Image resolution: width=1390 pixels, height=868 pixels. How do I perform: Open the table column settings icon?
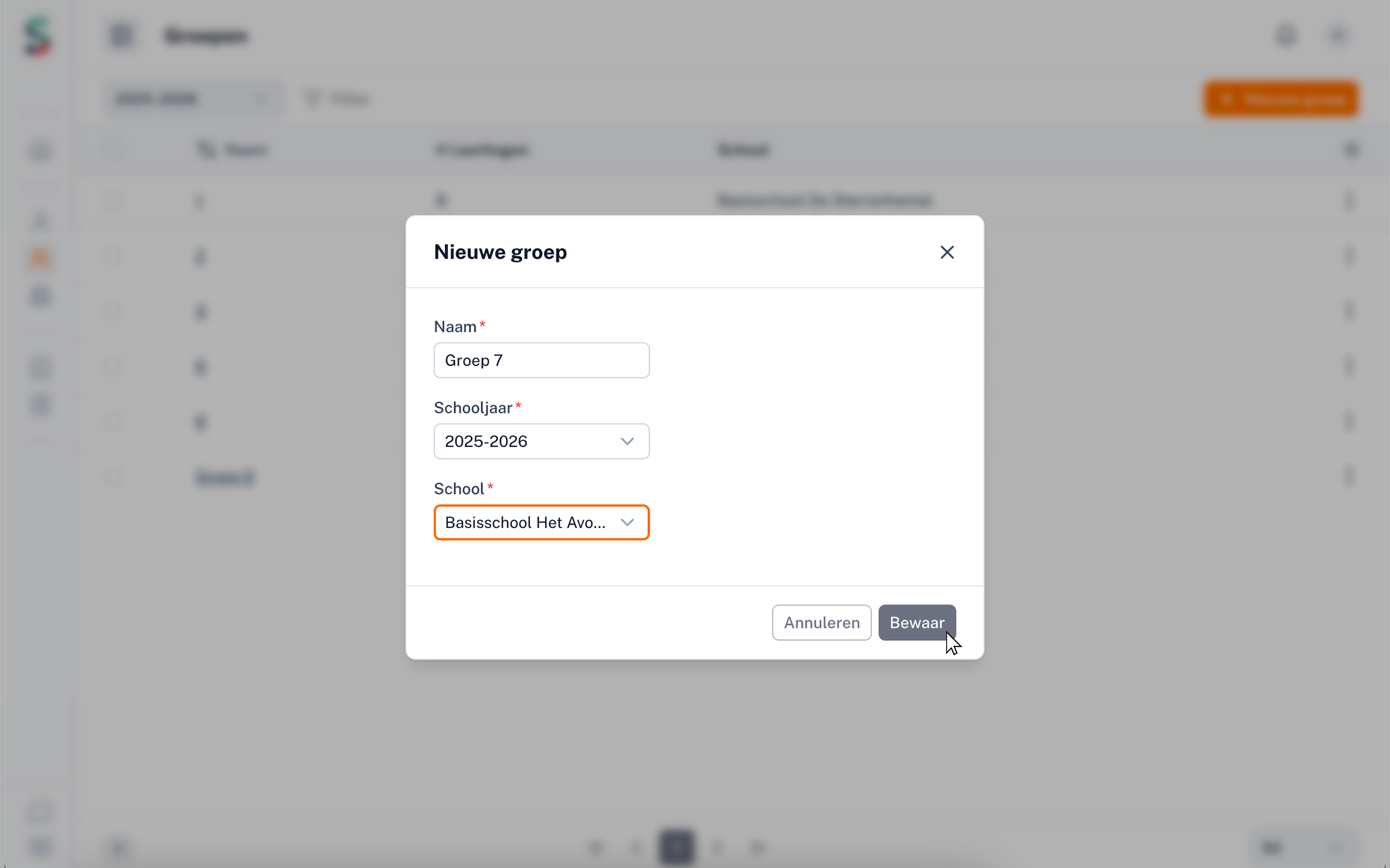point(1350,150)
